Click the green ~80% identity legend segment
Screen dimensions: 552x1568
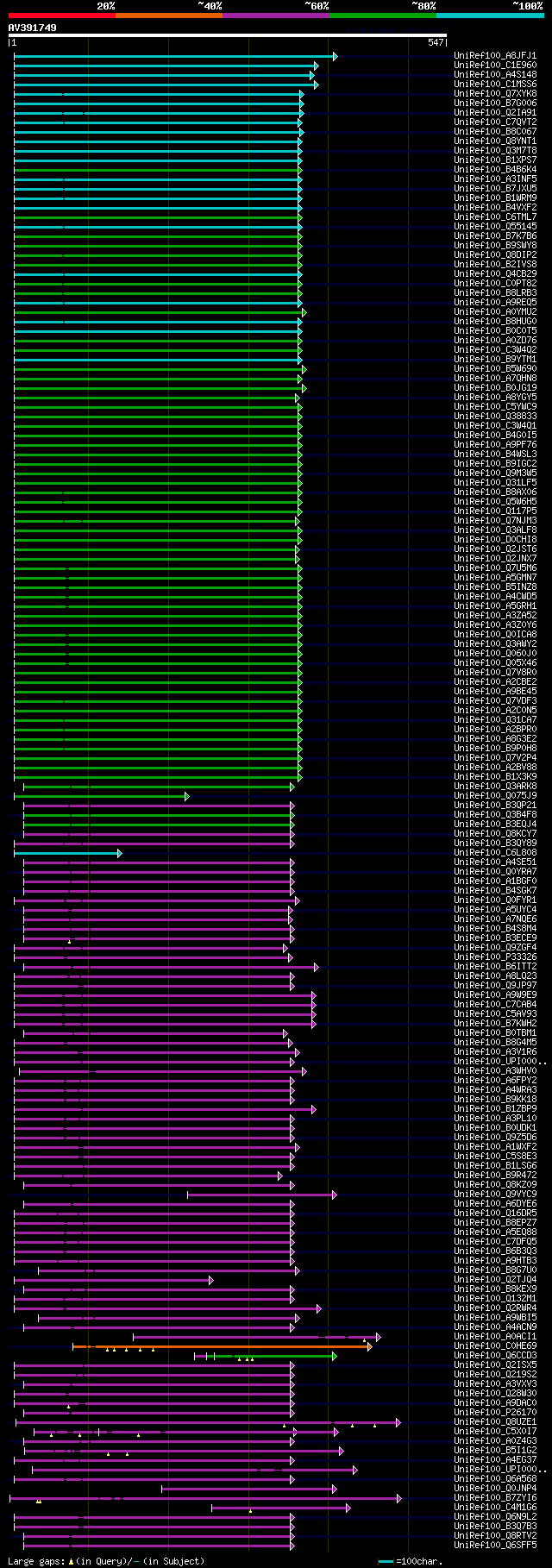click(x=383, y=16)
